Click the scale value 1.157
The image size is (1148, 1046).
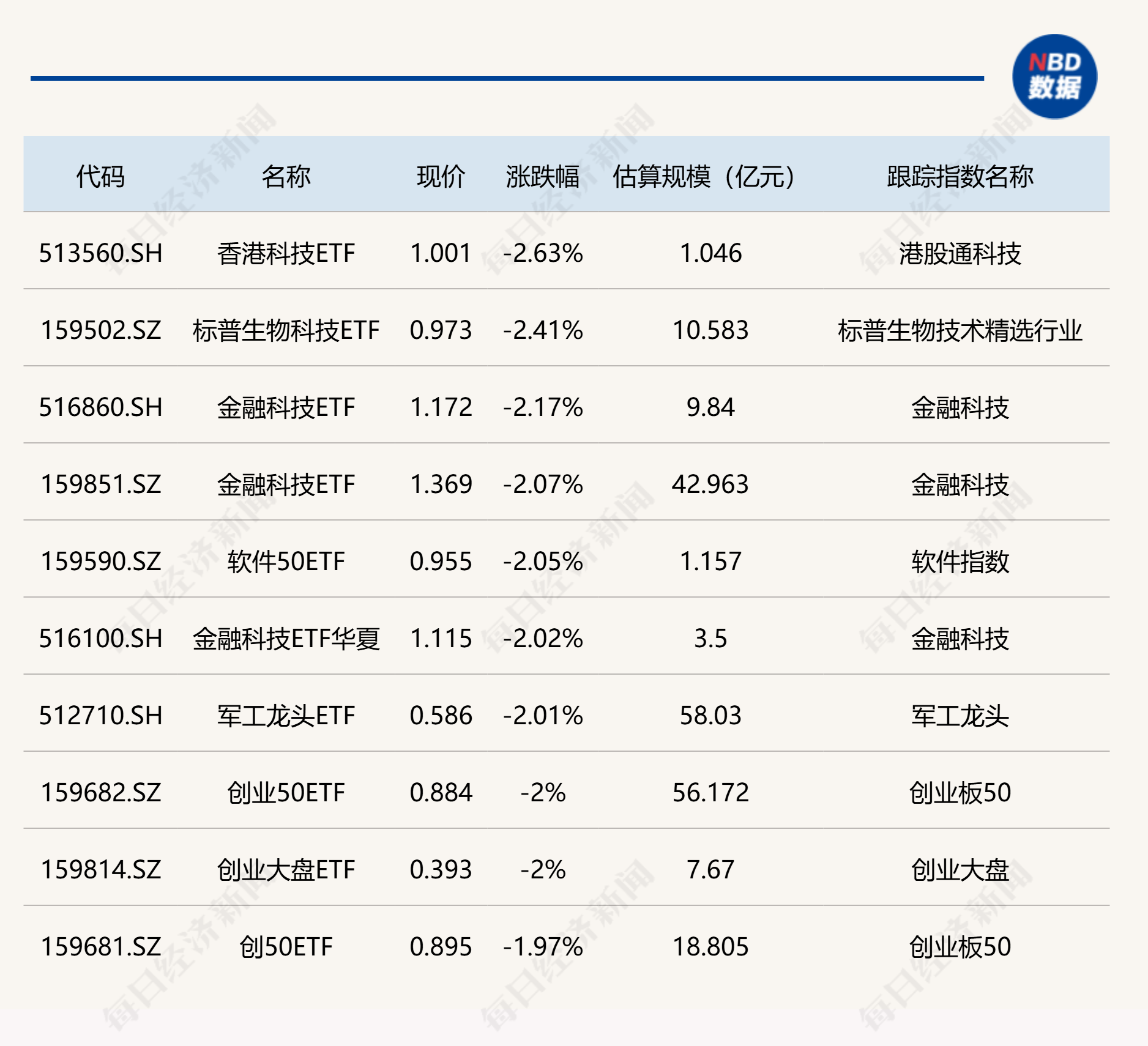pos(710,562)
